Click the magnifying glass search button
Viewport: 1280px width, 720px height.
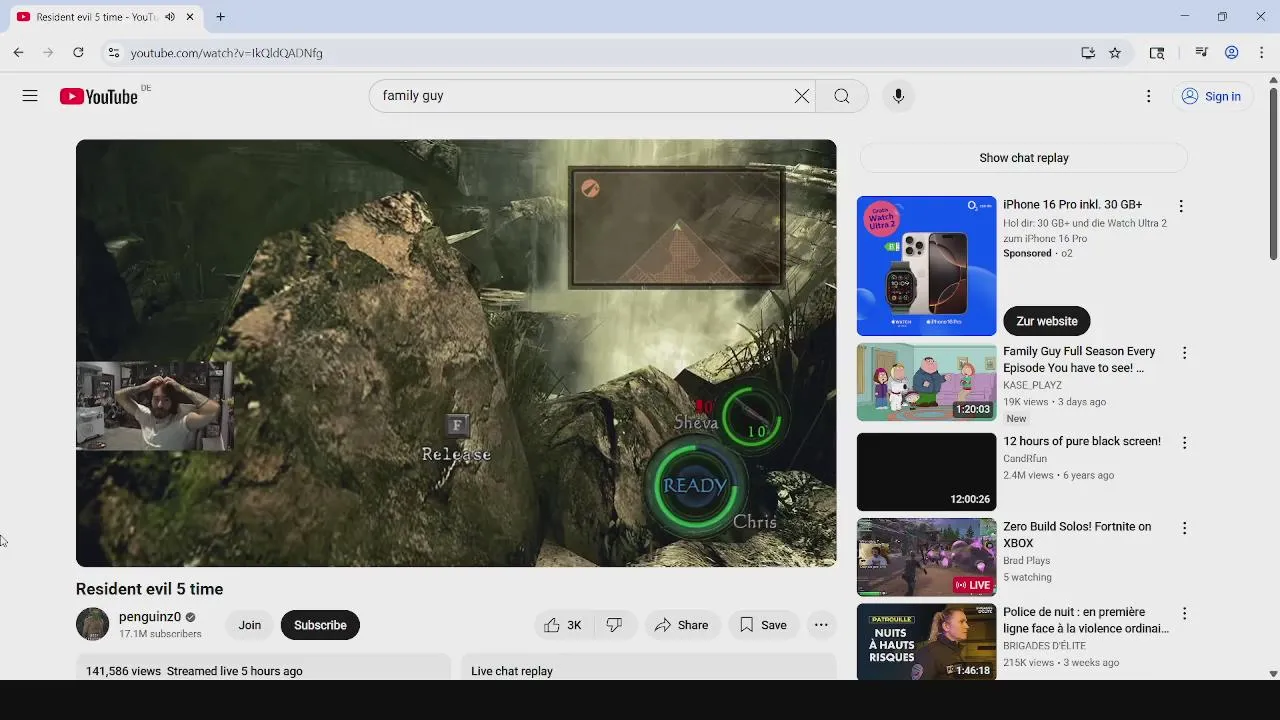click(842, 96)
